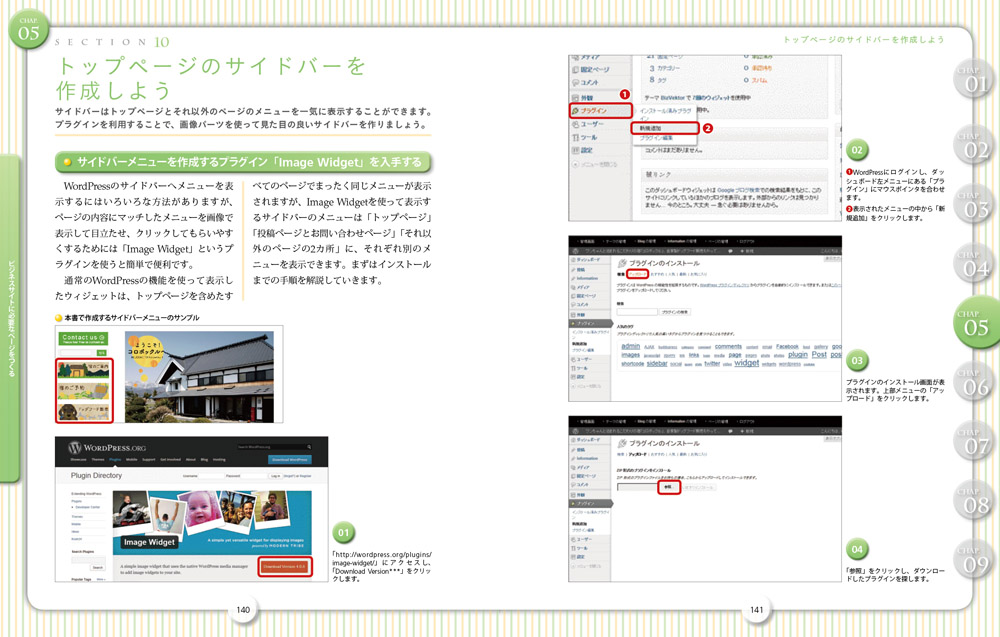Screen dimensions: 1000x637
Task: Click the CHAP. 03 chapter tab bubble
Action: click(976, 205)
